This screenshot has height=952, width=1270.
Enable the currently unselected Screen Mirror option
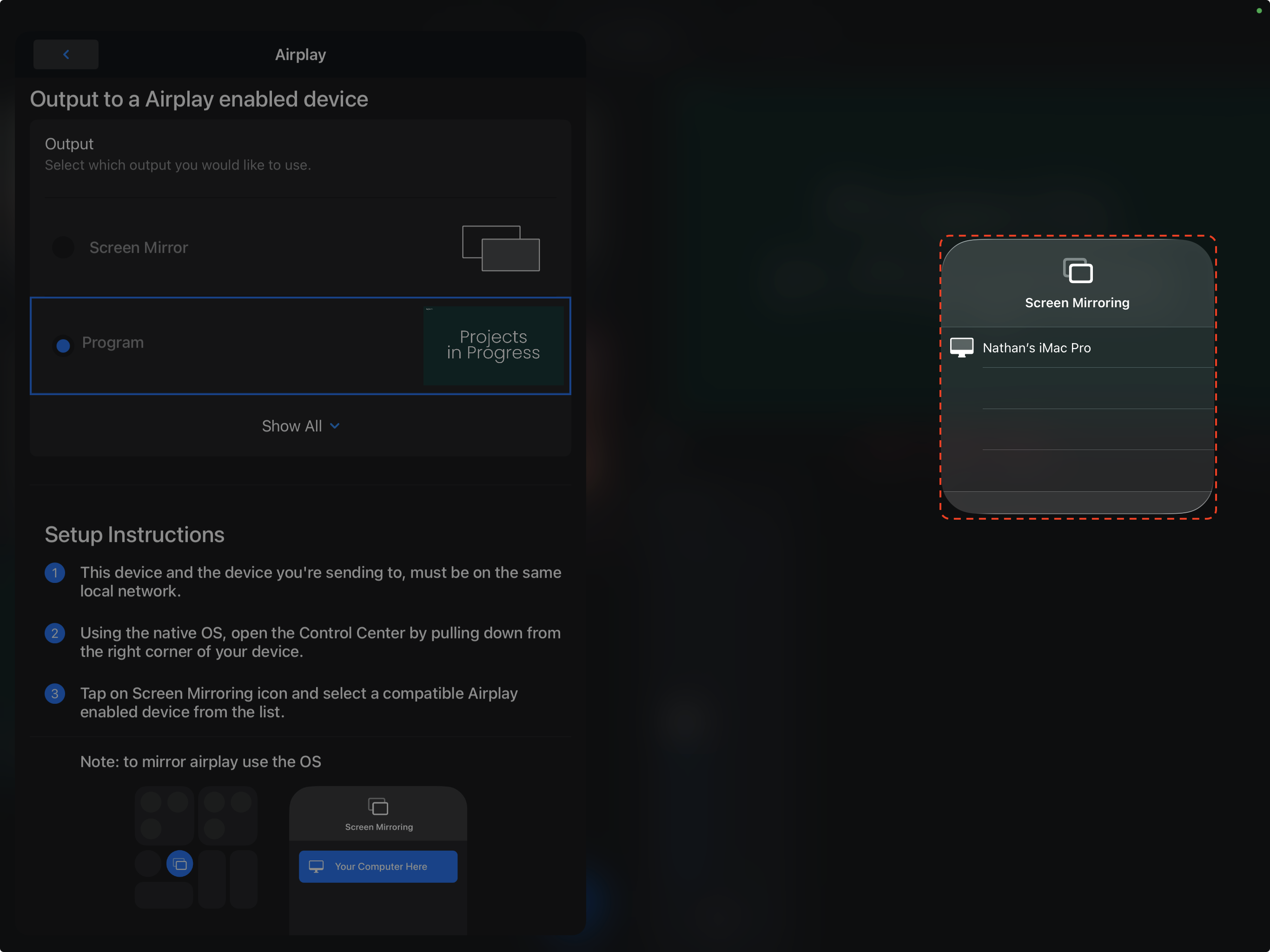point(63,247)
